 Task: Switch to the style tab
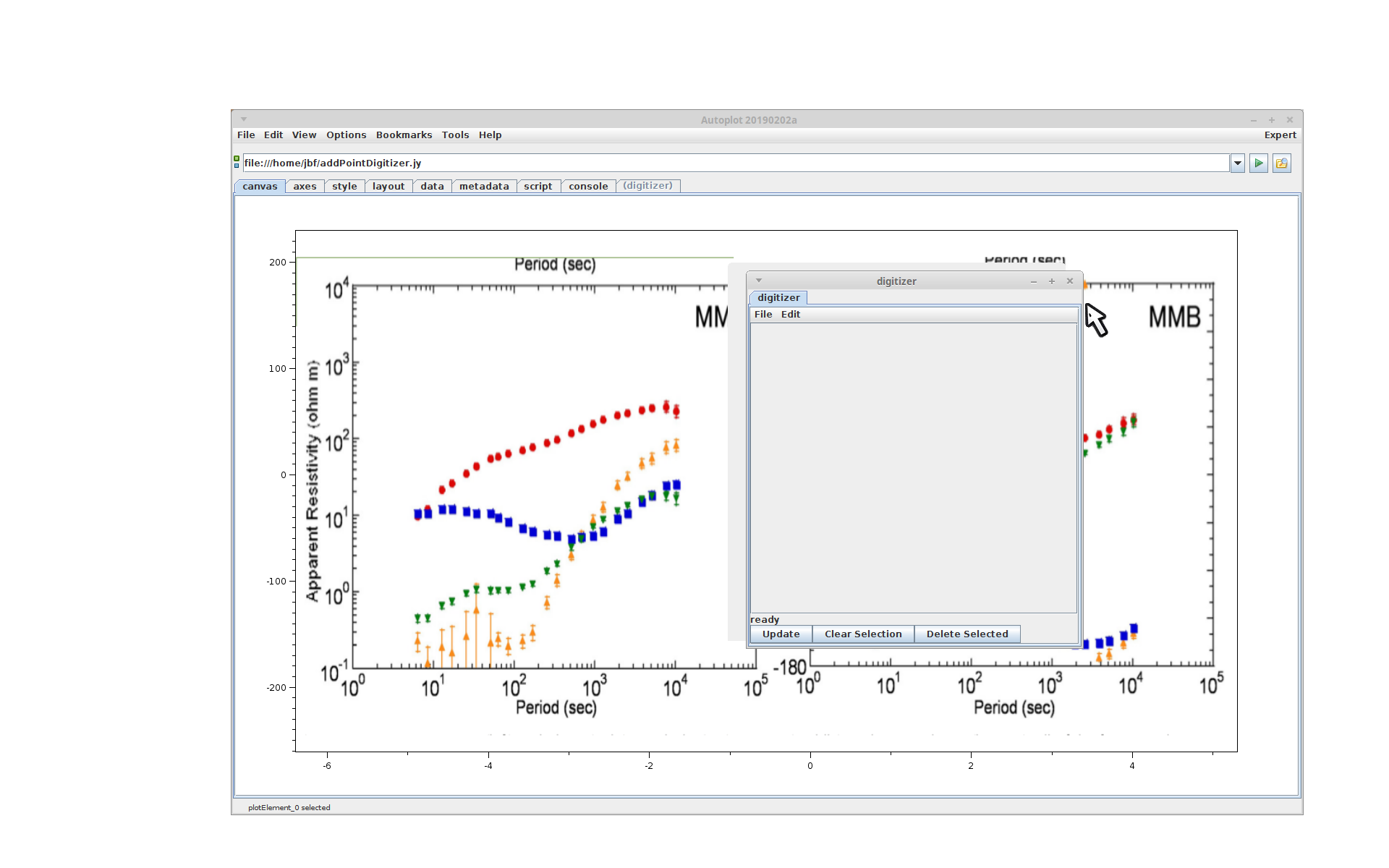click(x=344, y=186)
